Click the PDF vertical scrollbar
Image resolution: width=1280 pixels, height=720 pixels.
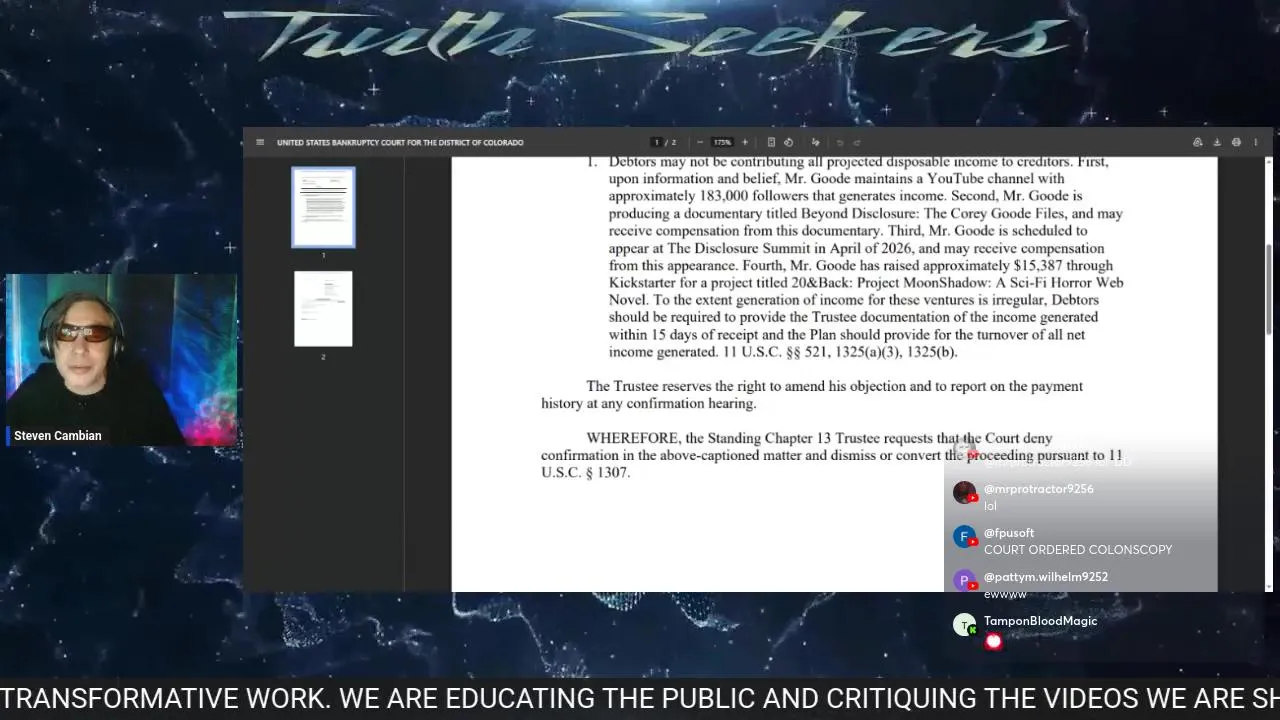tap(1268, 288)
